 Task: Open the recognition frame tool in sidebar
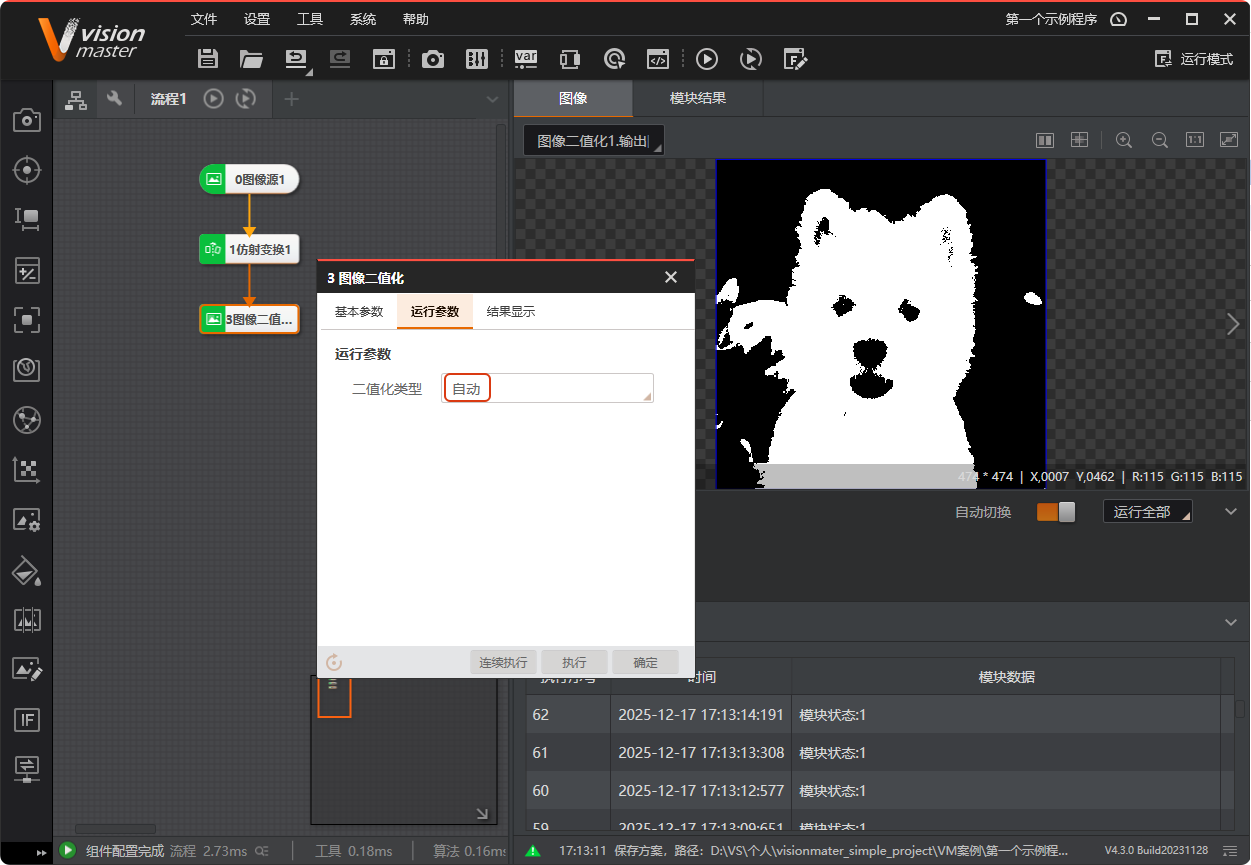(26, 320)
